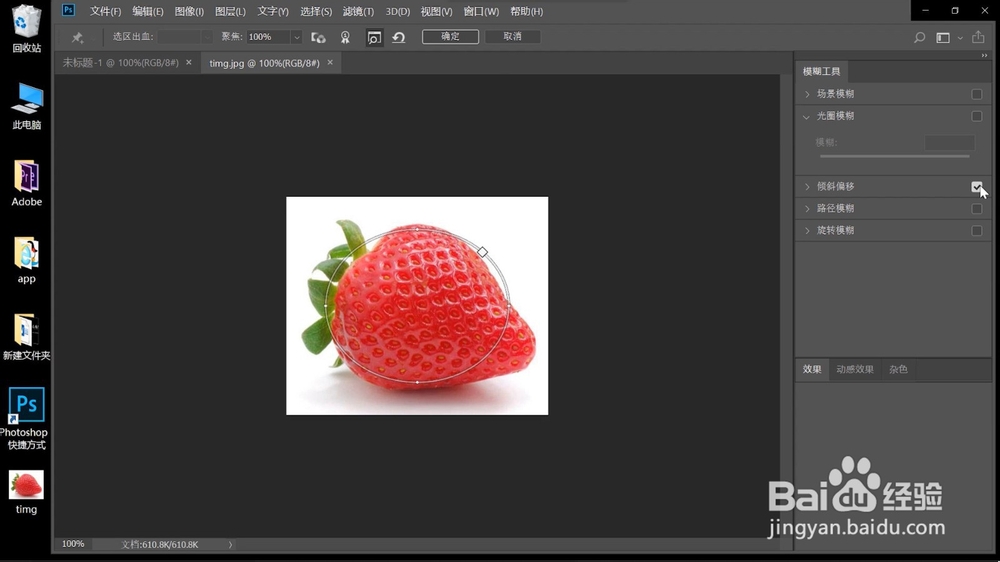1000x562 pixels.
Task: Click the 光圈模糊 blur amount slider
Action: (894, 156)
